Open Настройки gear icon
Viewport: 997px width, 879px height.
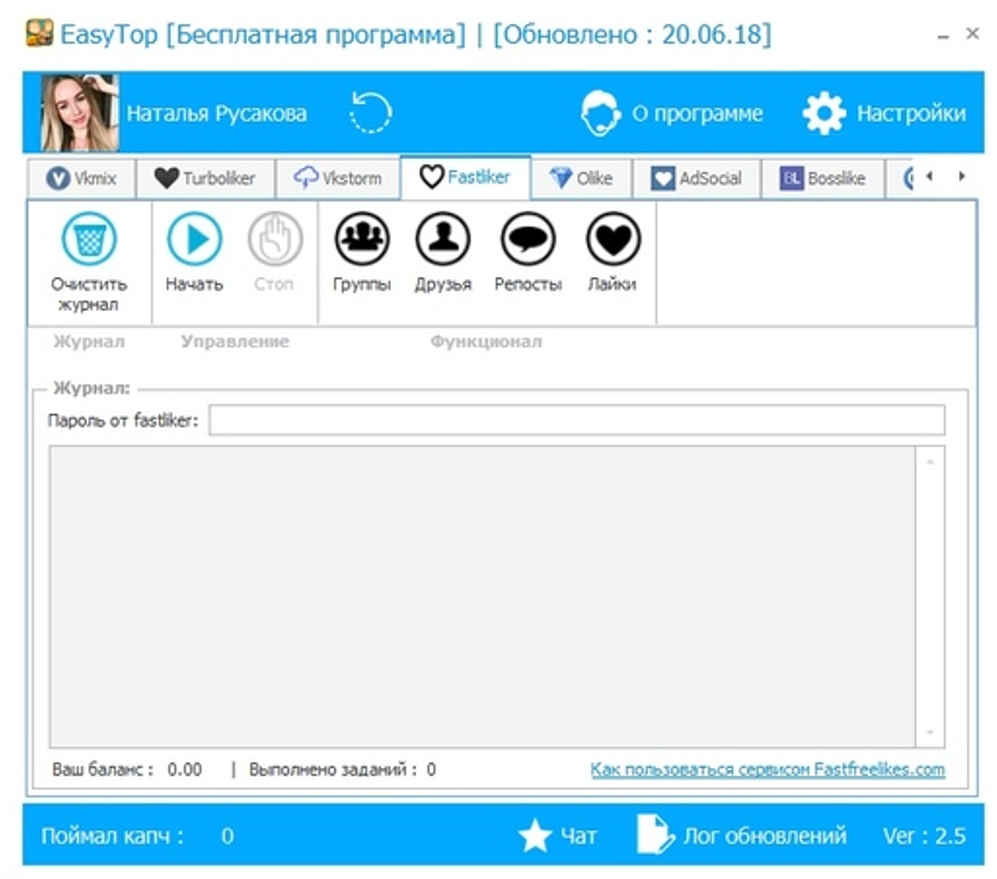(824, 113)
